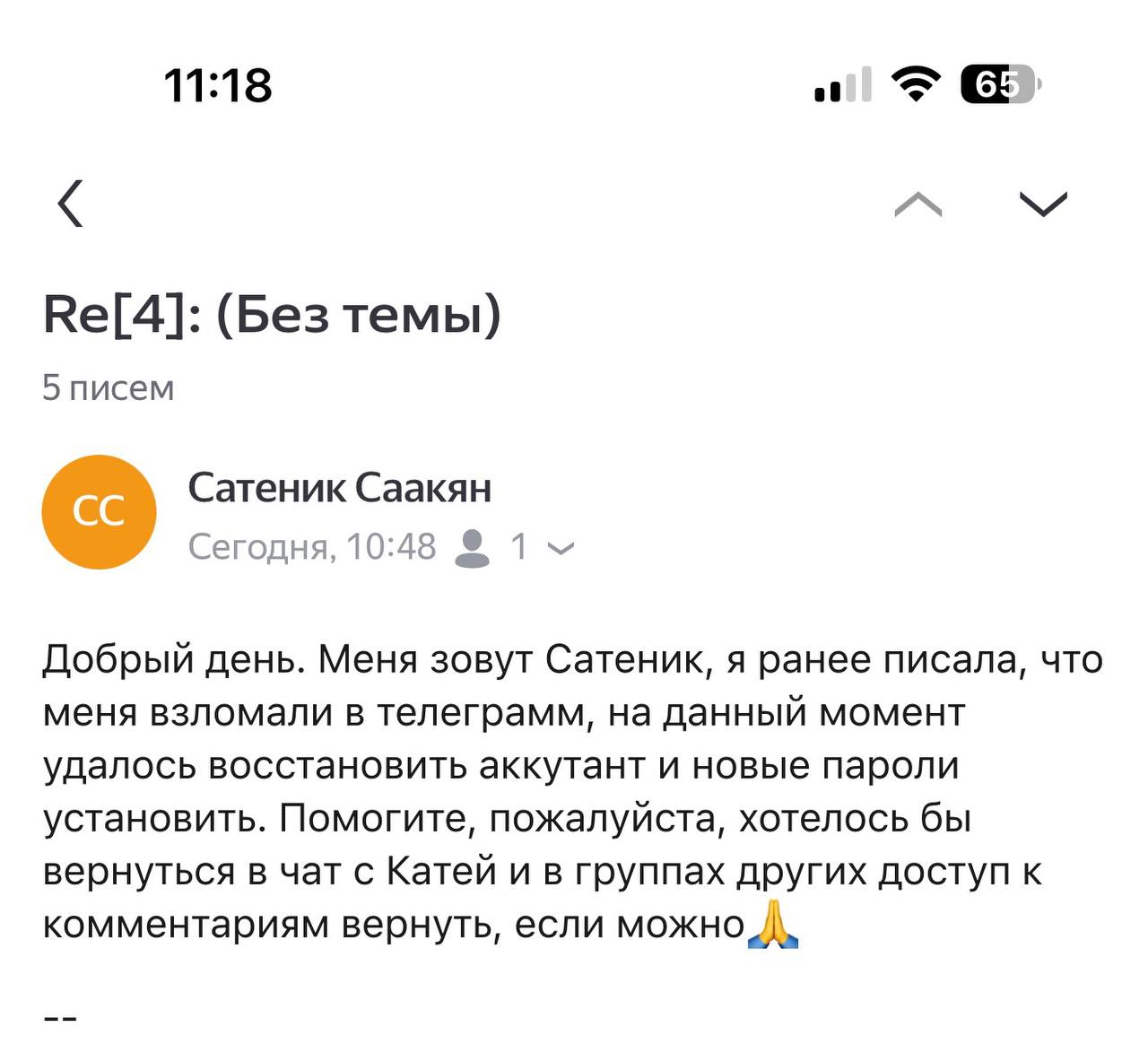
Task: Tap the words "если можно" in last line
Action: click(630, 925)
